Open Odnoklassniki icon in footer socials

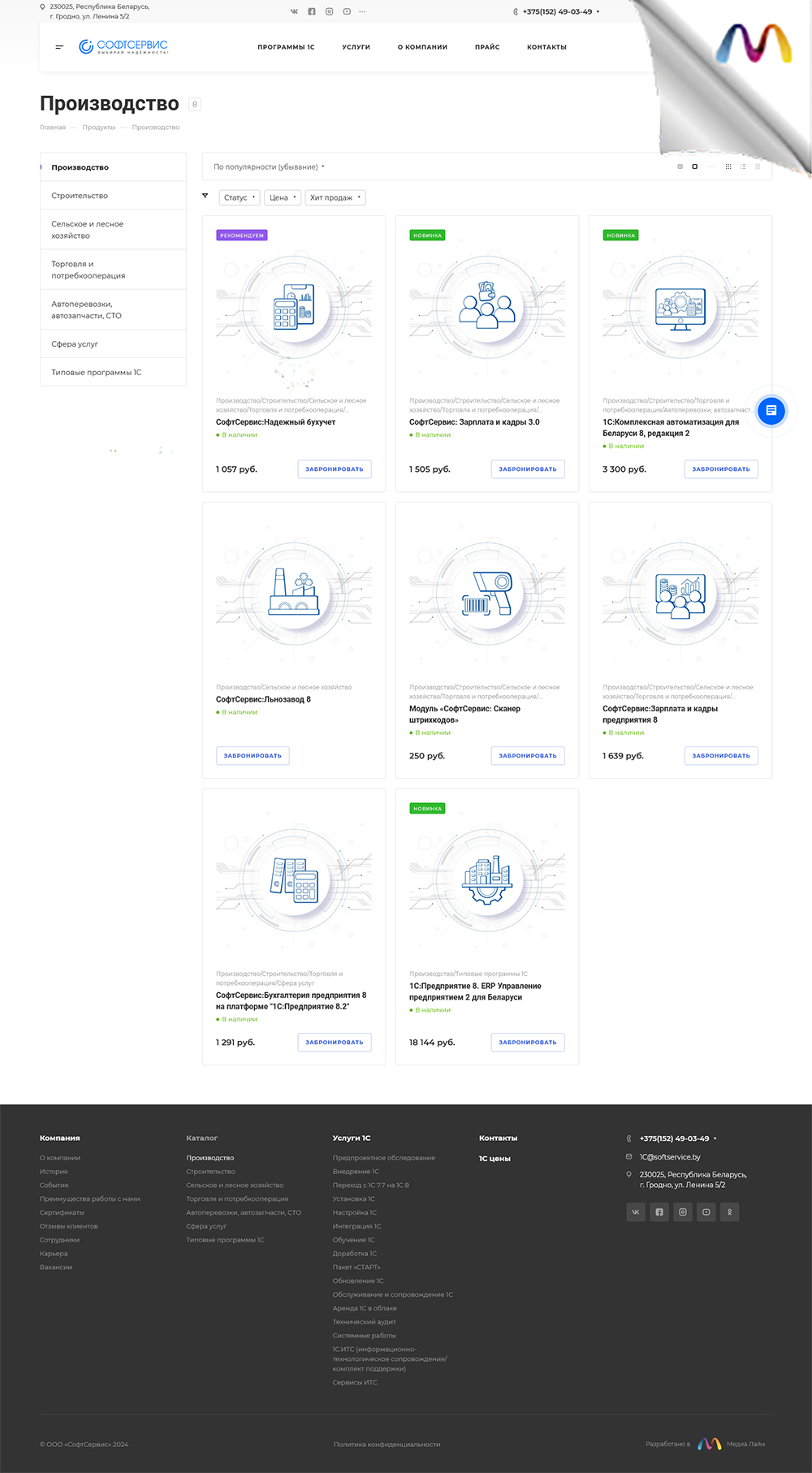coord(729,1212)
